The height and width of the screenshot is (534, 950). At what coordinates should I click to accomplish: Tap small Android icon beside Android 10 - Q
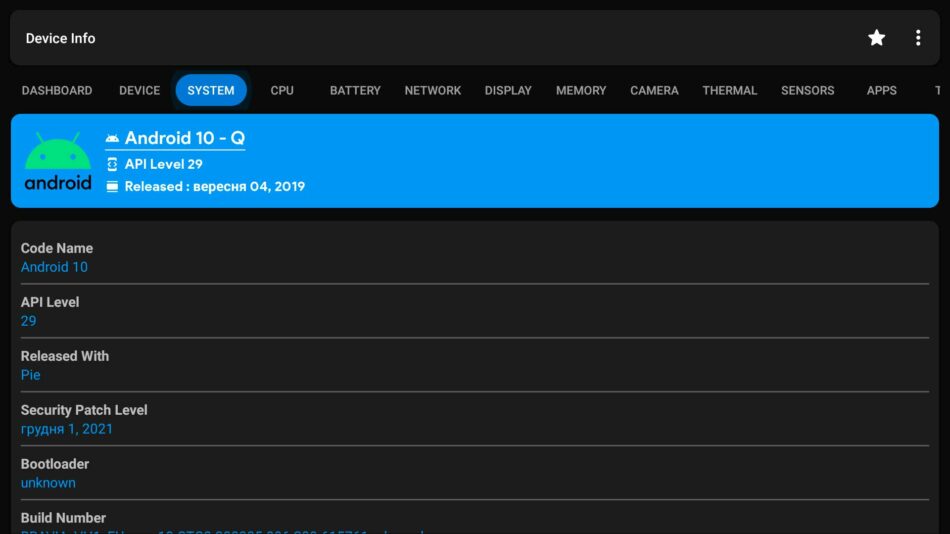tap(112, 138)
